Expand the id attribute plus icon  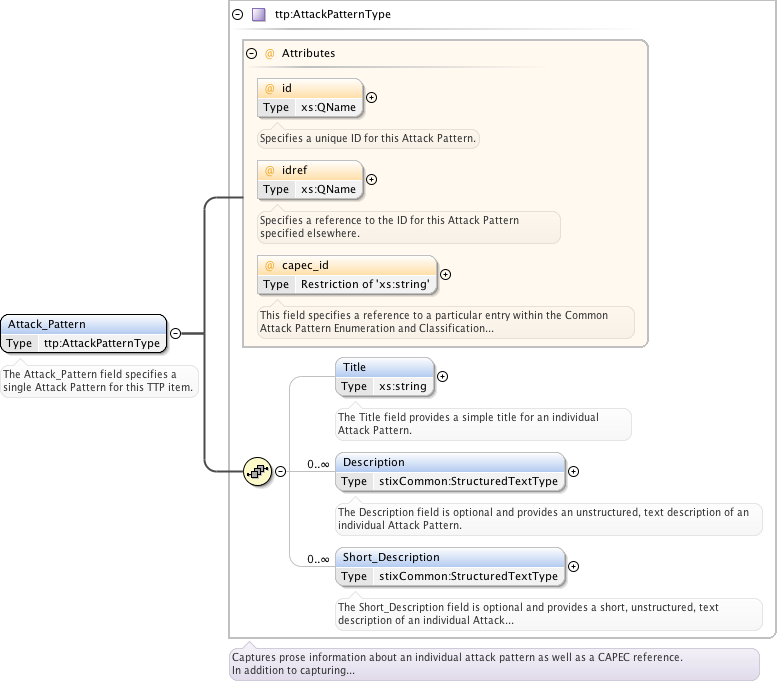pyautogui.click(x=371, y=98)
